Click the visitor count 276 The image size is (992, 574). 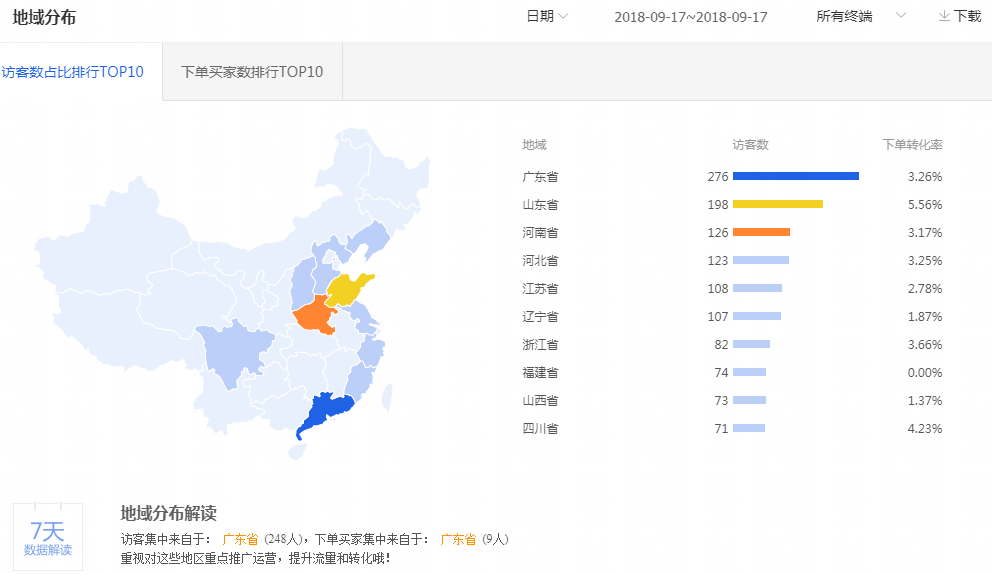717,177
